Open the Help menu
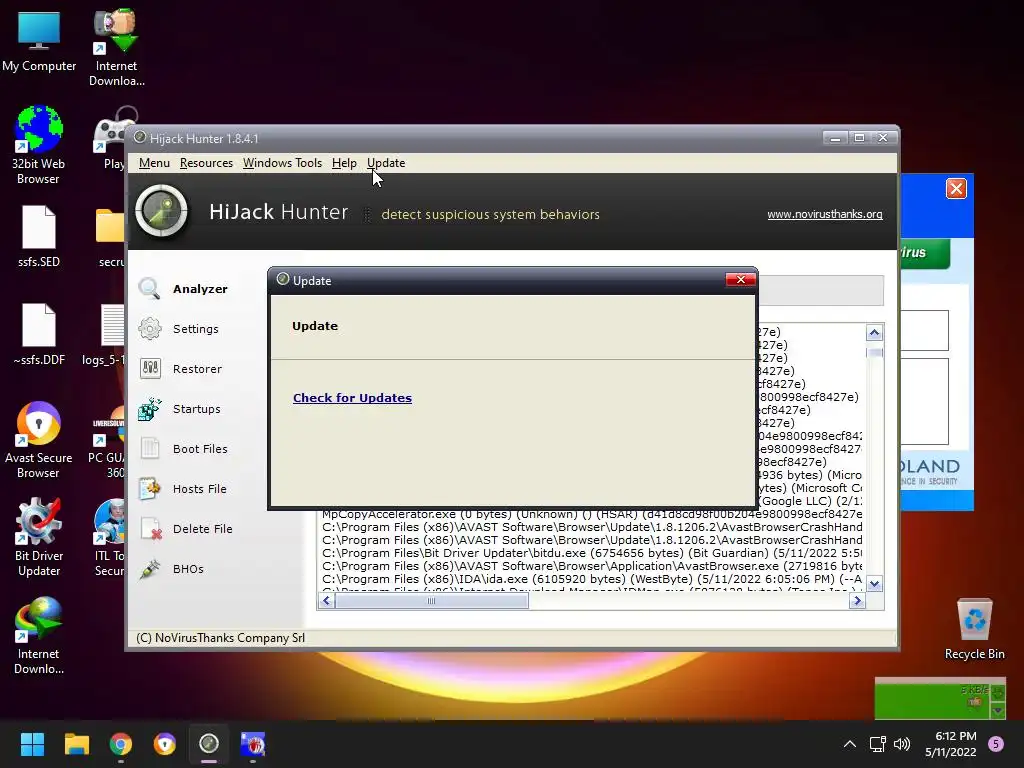Viewport: 1024px width, 768px height. [344, 163]
